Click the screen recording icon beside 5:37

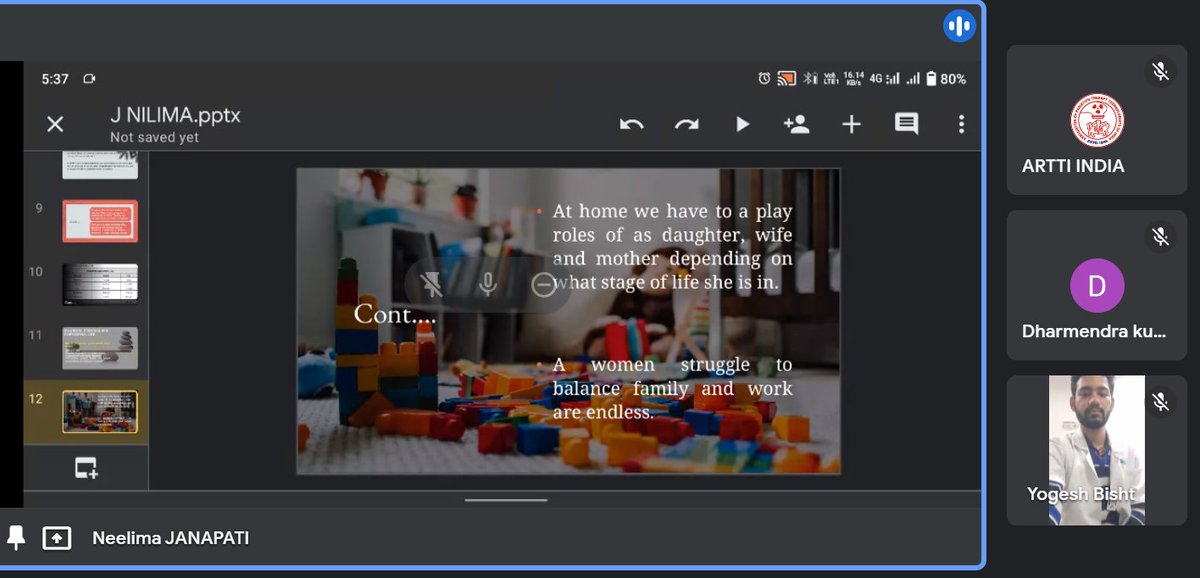[90, 79]
